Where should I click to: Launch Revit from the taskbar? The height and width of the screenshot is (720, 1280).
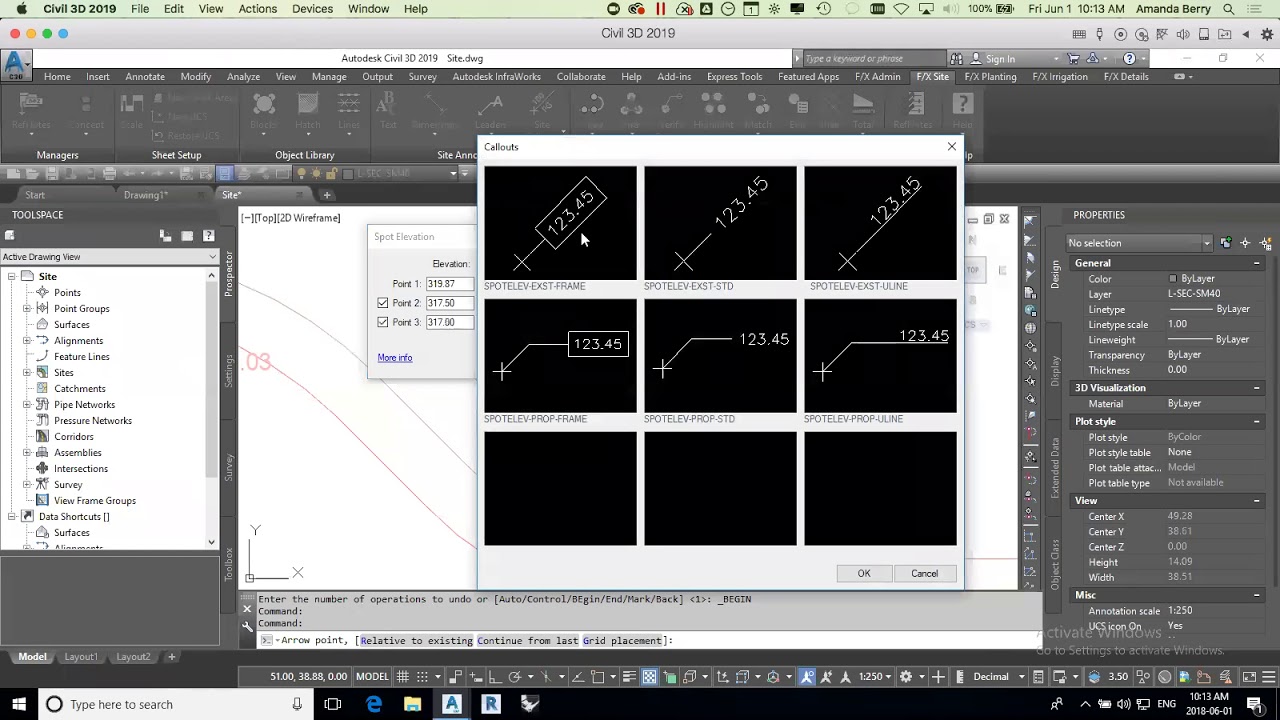(x=490, y=704)
